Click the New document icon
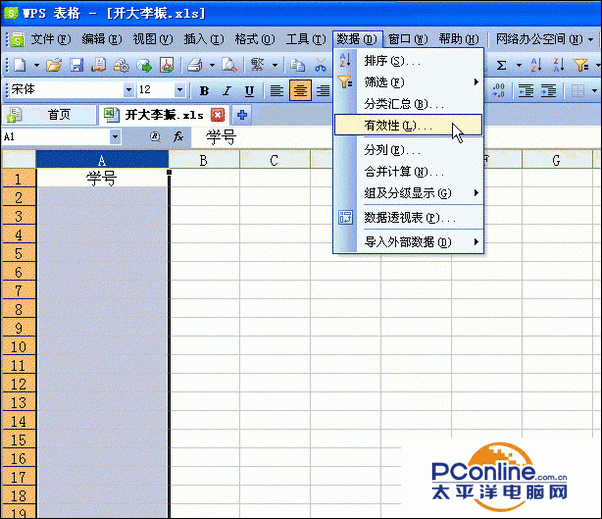 click(x=20, y=65)
